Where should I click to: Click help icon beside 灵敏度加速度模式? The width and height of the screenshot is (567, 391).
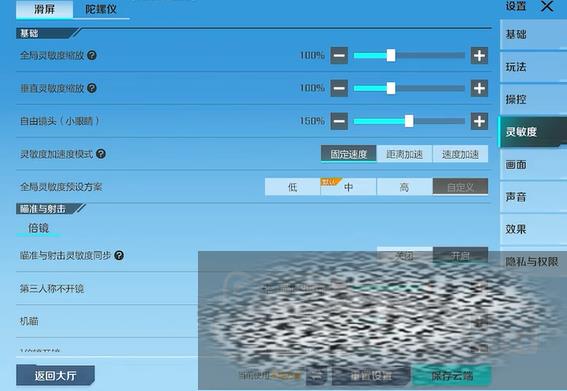click(x=101, y=154)
